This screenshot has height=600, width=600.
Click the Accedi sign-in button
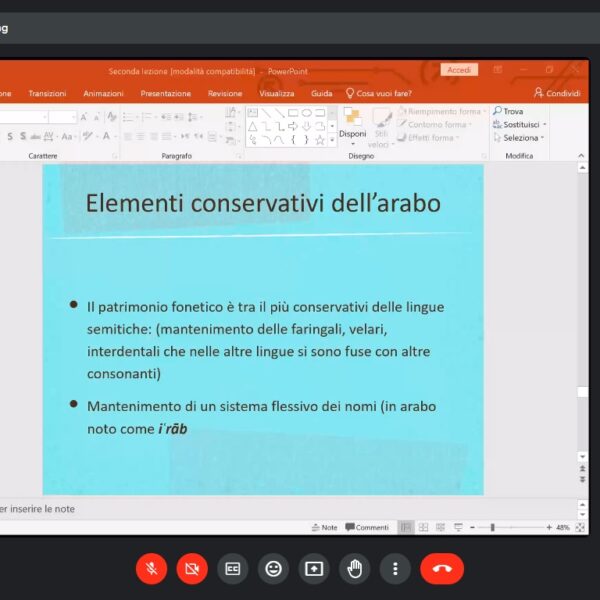pos(459,70)
